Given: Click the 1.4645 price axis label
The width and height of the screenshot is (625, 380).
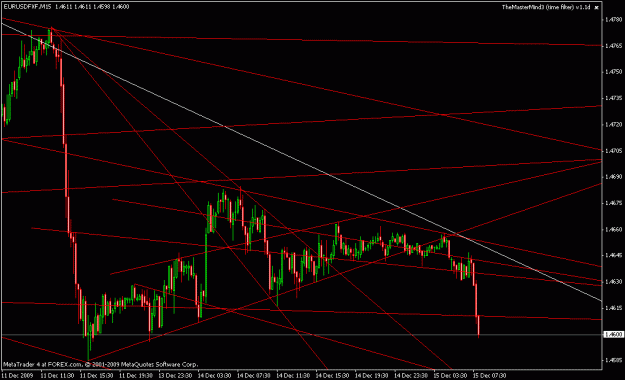Looking at the screenshot, I should [613, 255].
